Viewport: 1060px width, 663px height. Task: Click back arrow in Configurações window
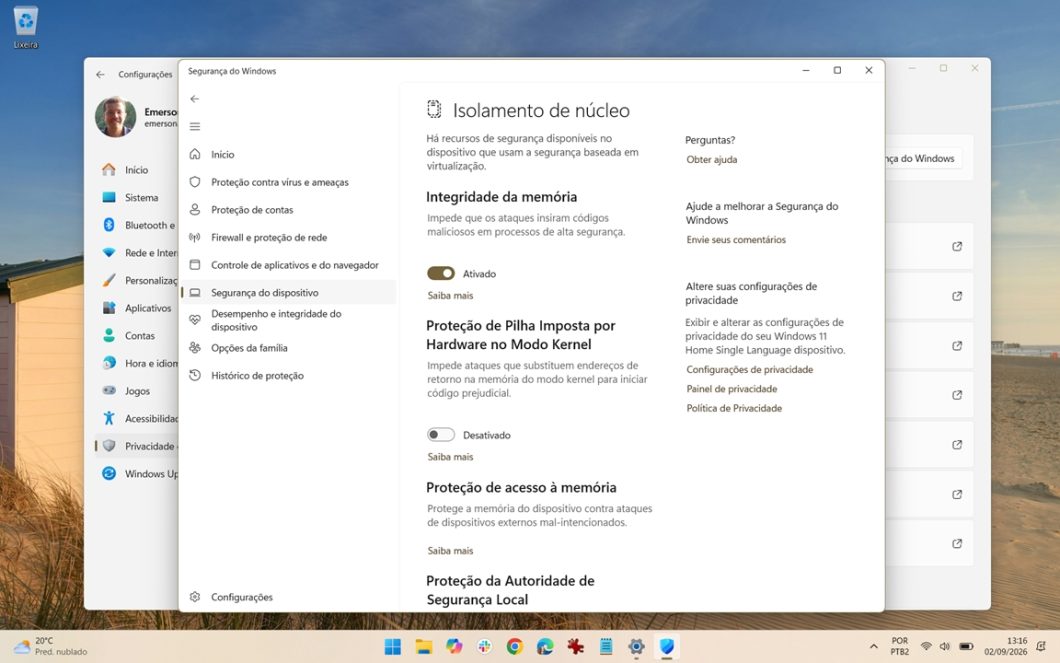click(x=101, y=74)
